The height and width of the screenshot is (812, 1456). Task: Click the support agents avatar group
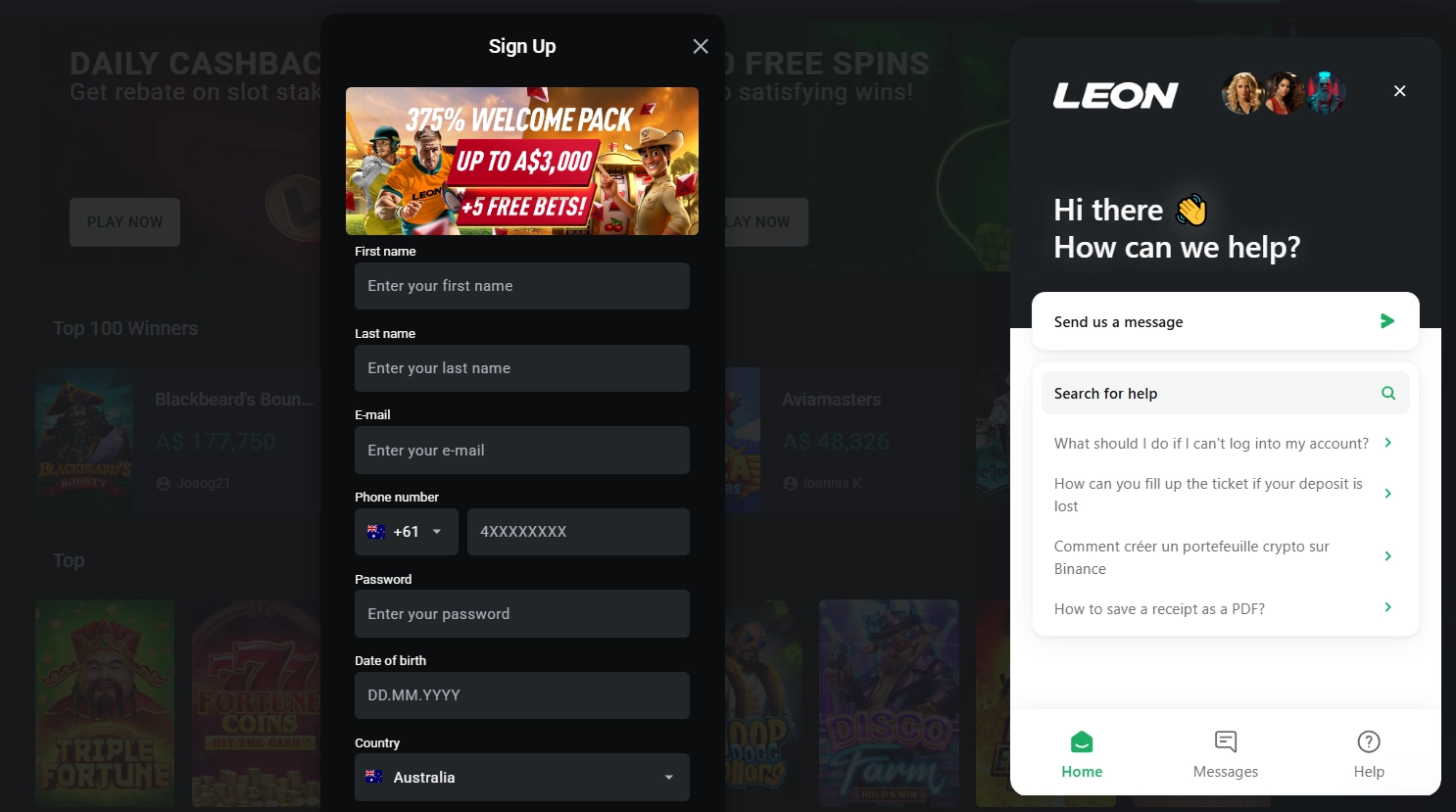point(1284,94)
